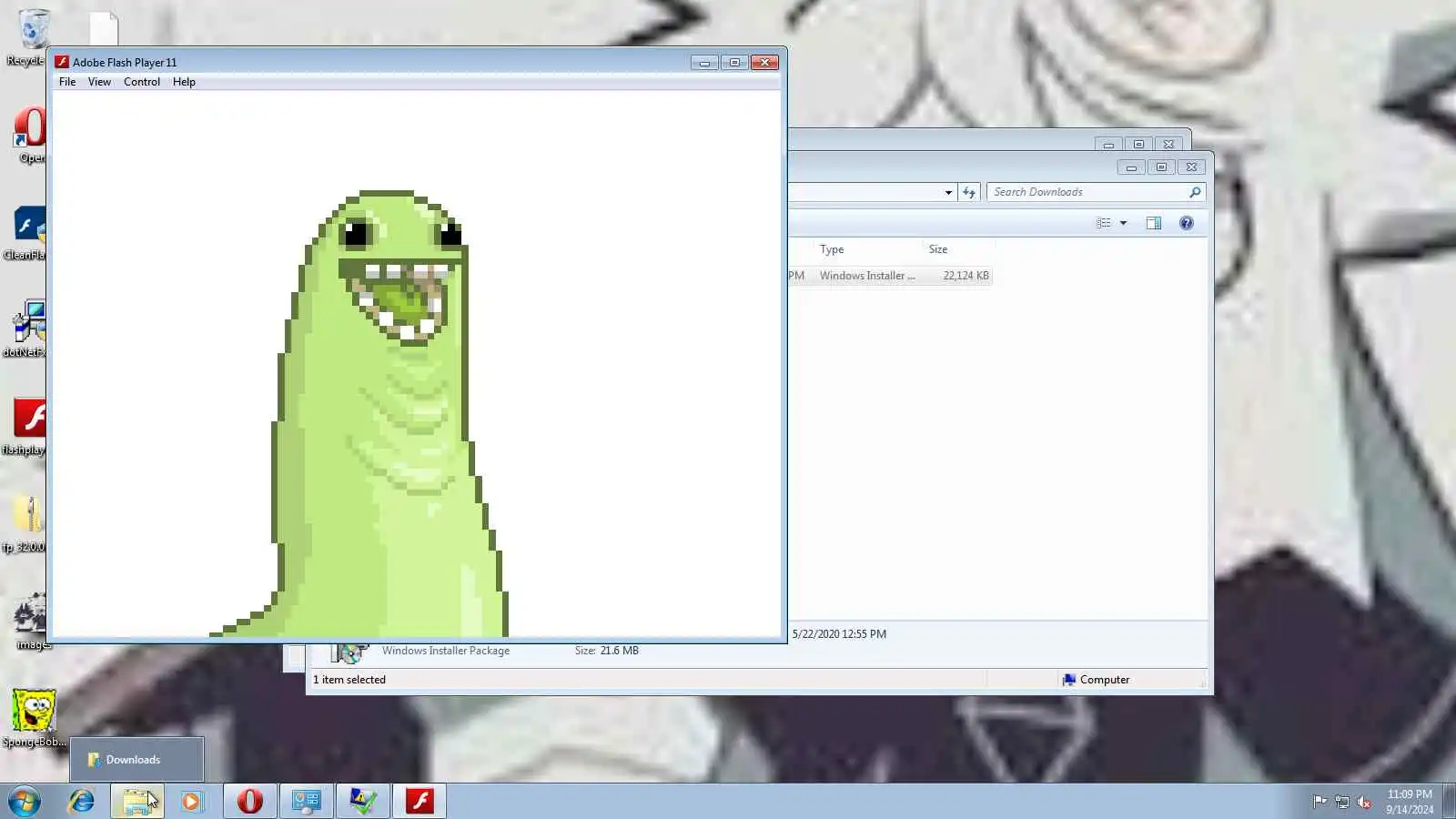The height and width of the screenshot is (819, 1456).
Task: Select the 'Windows Installer ...' type cell
Action: click(x=867, y=276)
